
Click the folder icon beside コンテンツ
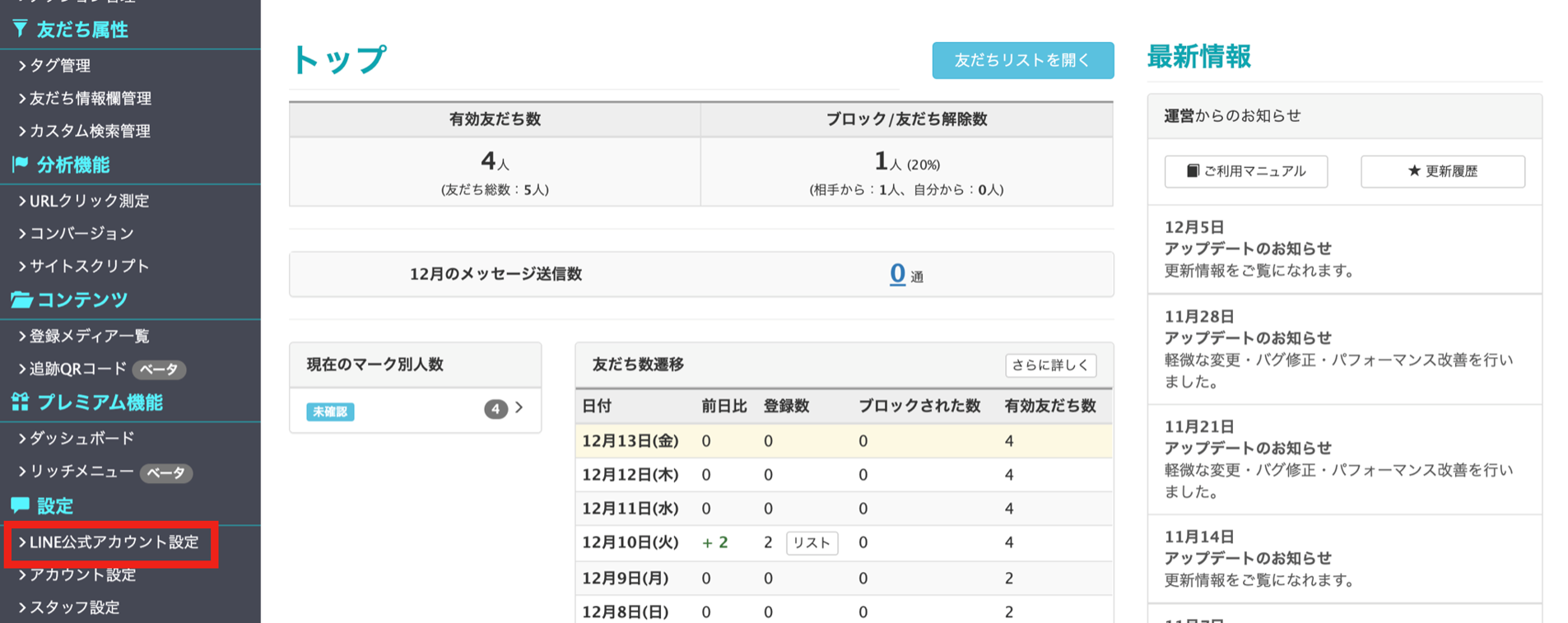tap(21, 300)
